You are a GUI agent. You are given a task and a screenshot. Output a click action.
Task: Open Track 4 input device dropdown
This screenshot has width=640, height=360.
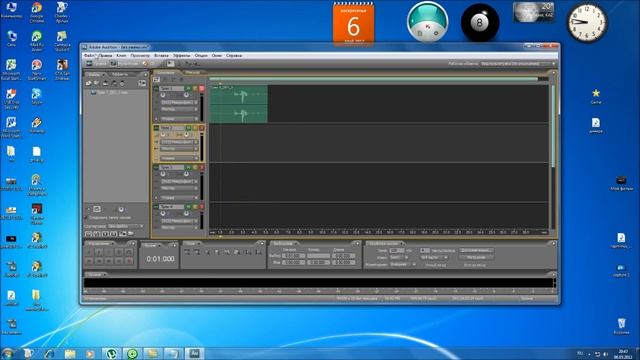click(x=179, y=221)
